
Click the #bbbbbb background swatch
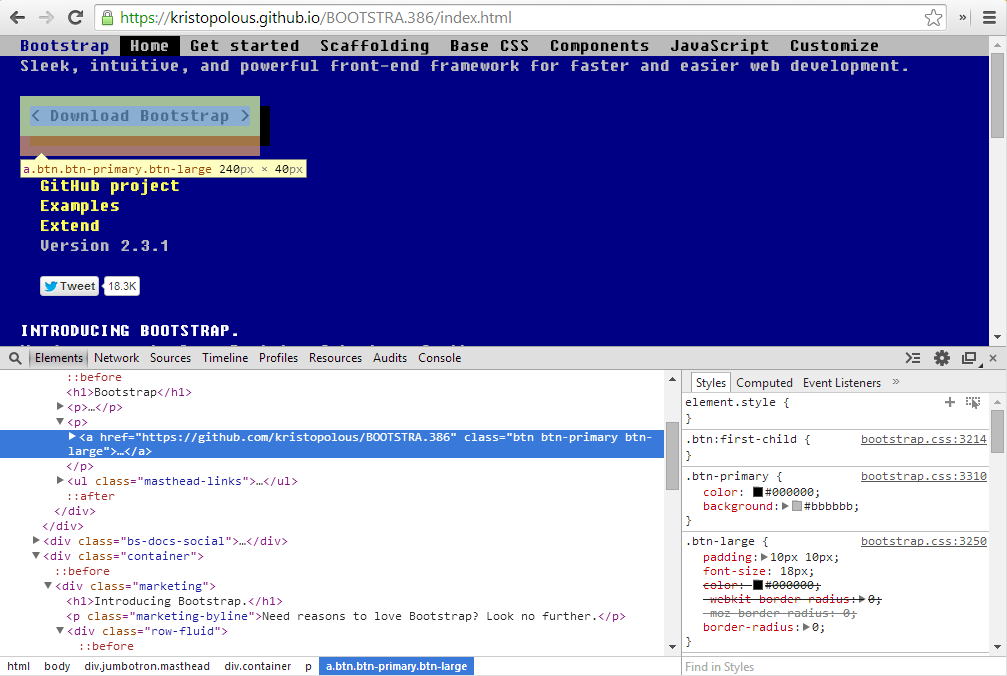click(797, 507)
